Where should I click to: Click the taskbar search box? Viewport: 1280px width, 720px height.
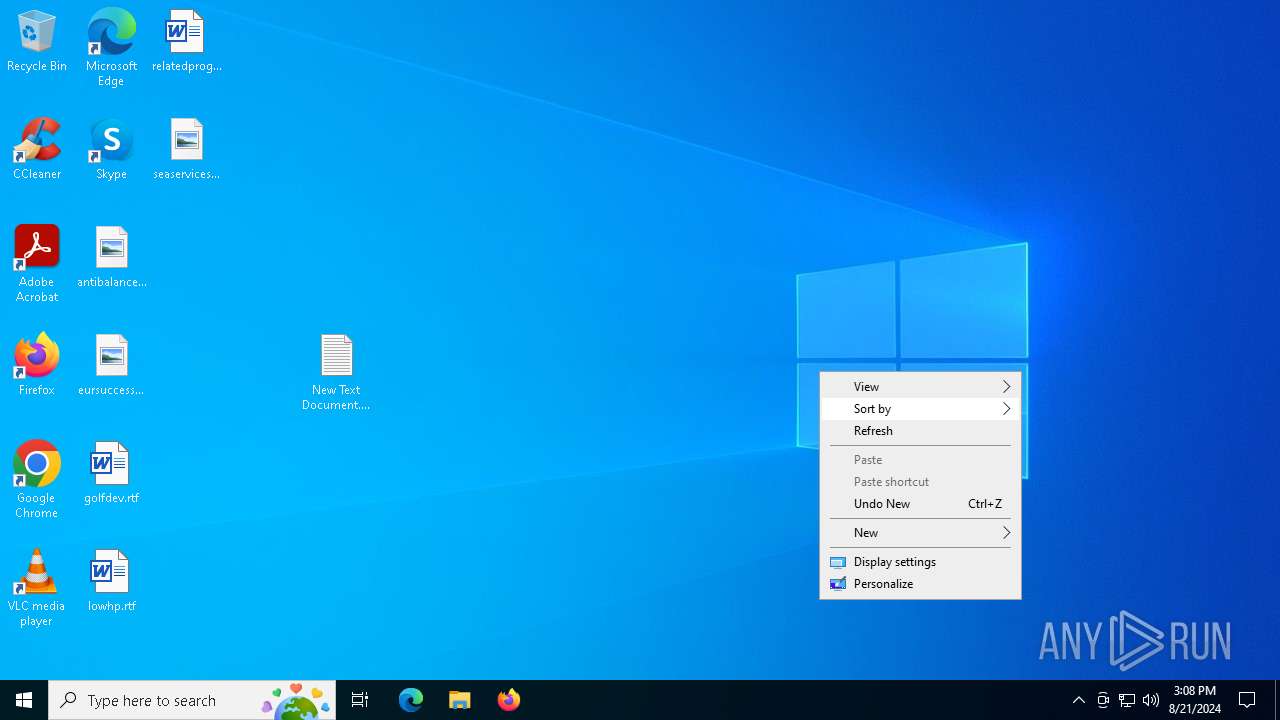[192, 700]
